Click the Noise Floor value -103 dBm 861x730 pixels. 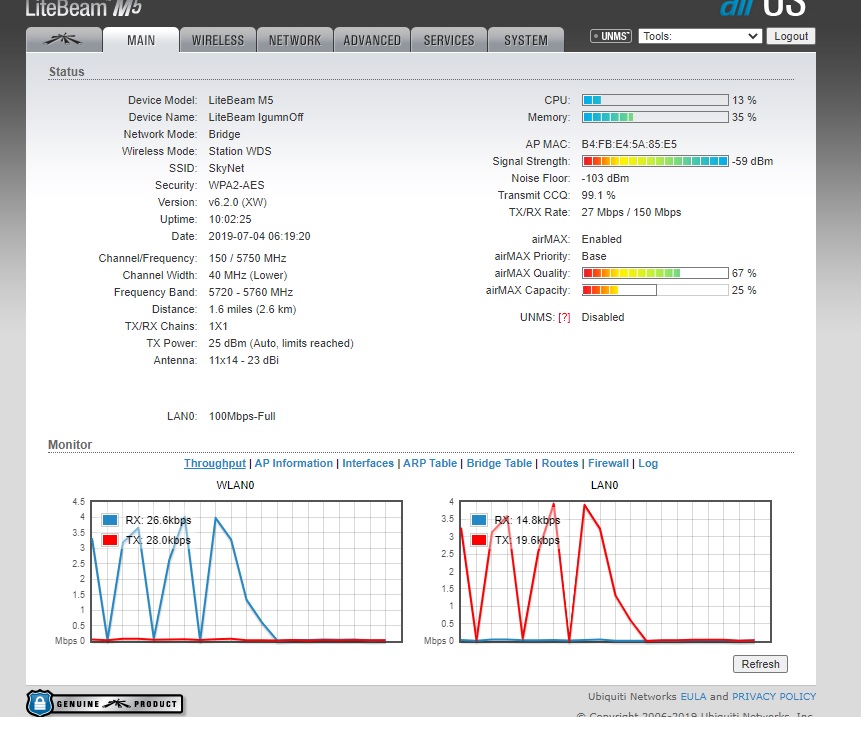[x=606, y=179]
